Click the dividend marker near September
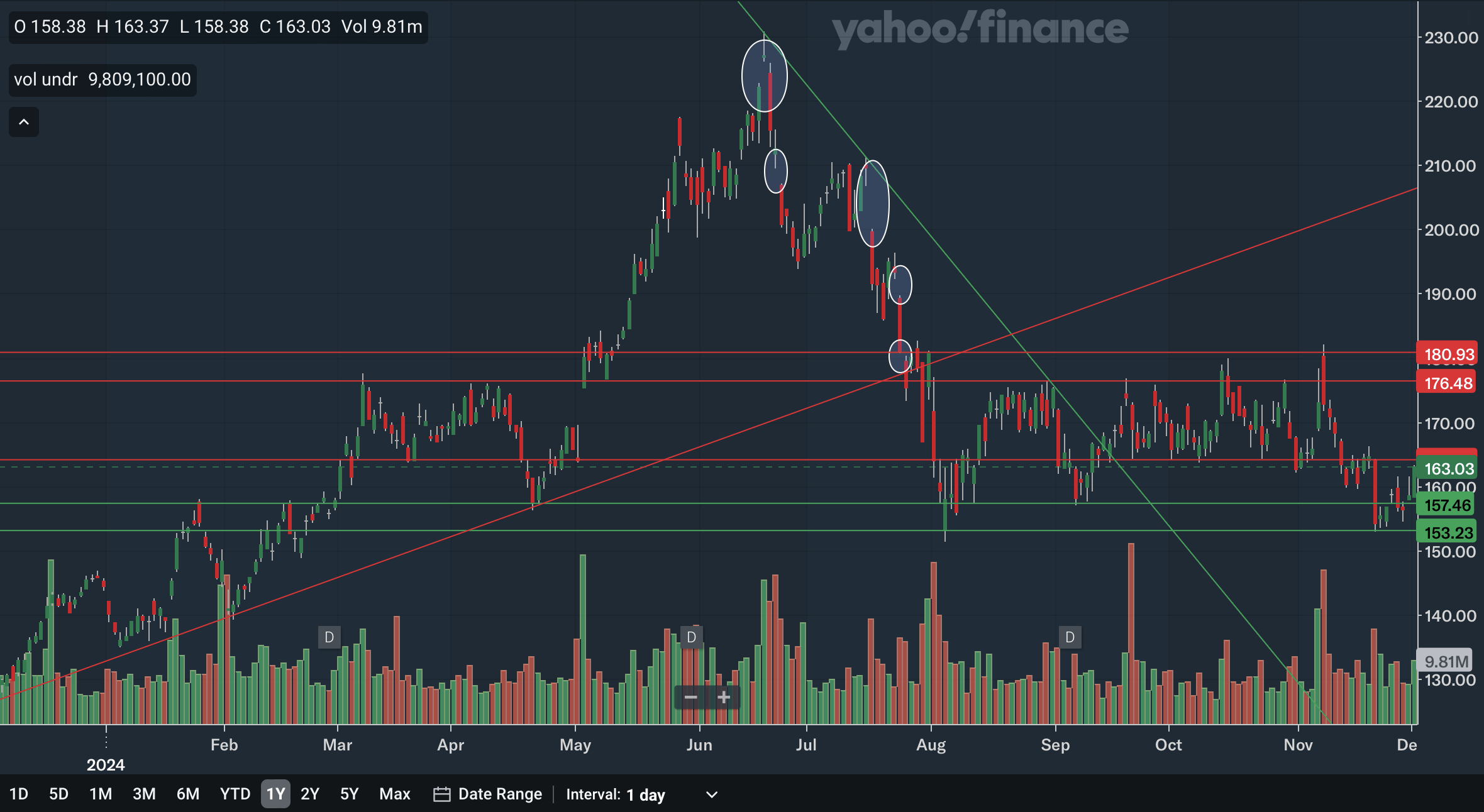This screenshot has width=1484, height=812. pyautogui.click(x=1070, y=637)
